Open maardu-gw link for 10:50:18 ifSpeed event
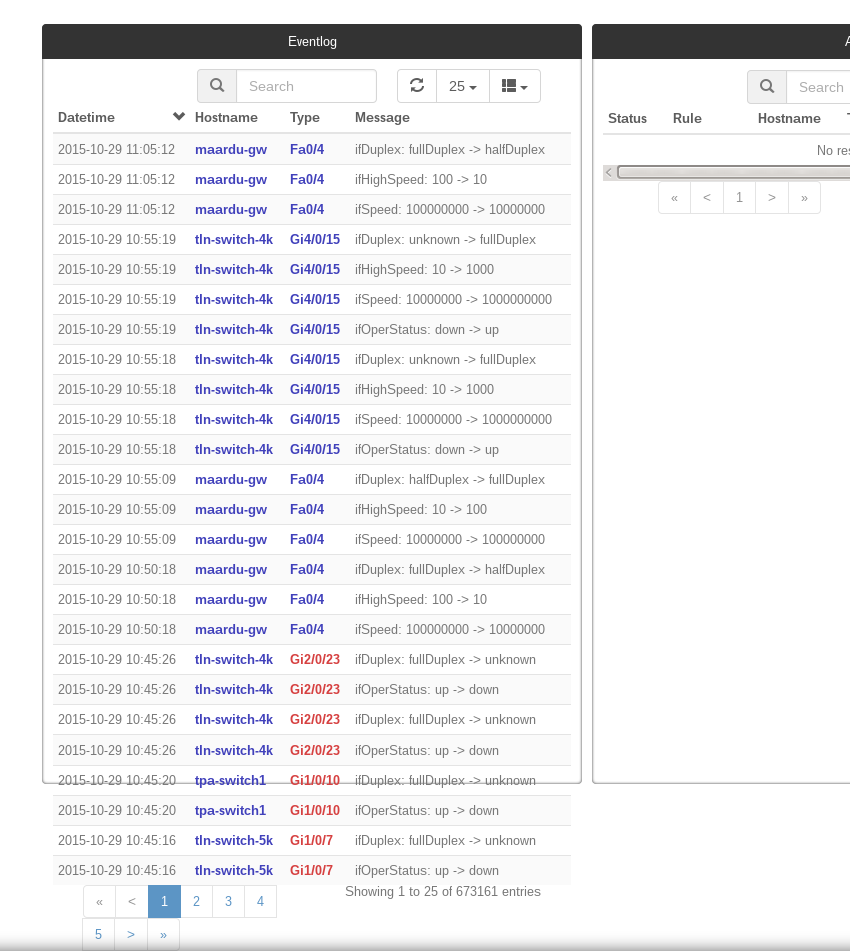 [x=231, y=630]
